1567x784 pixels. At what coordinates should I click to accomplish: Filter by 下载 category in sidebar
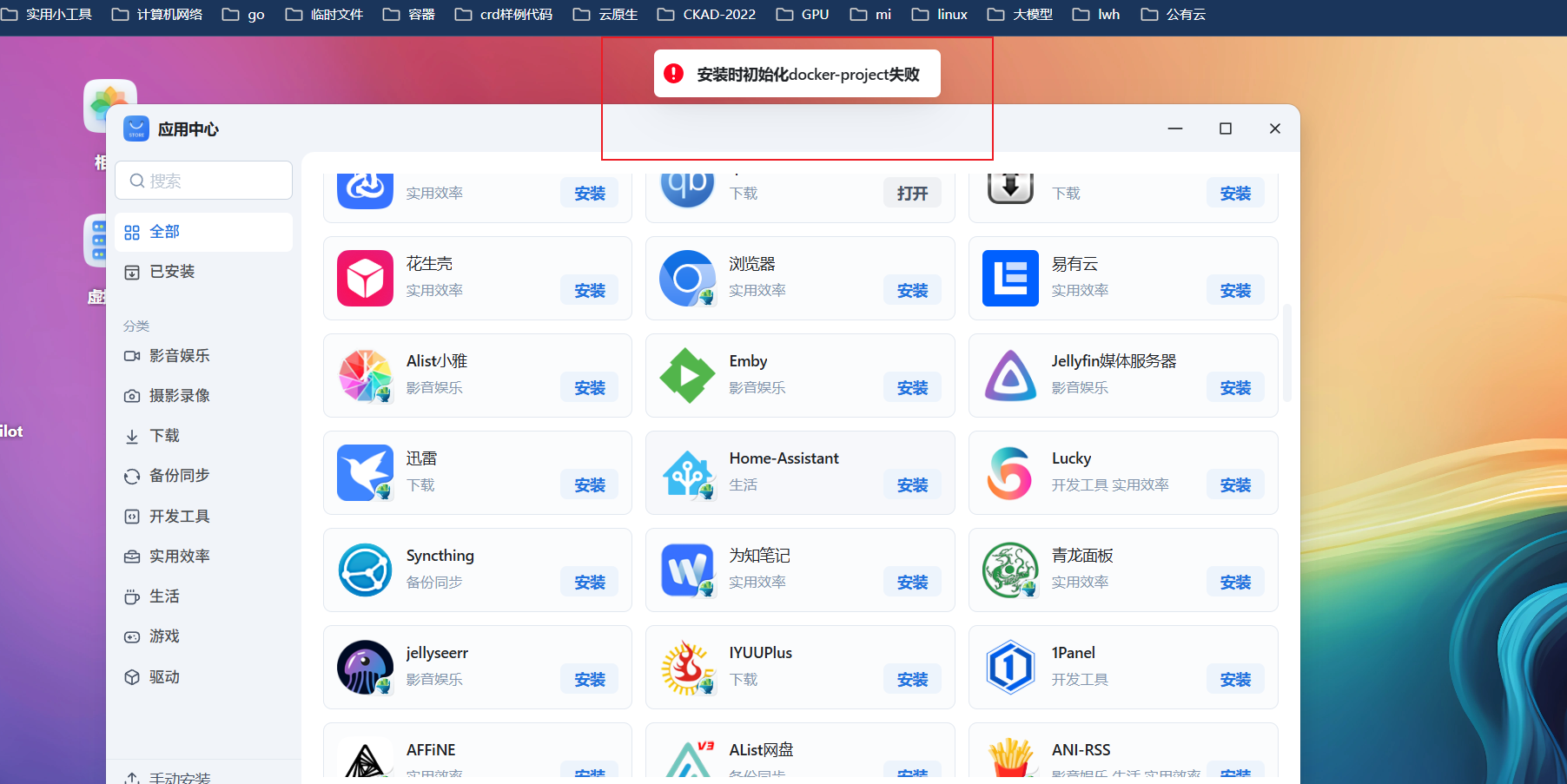pyautogui.click(x=203, y=436)
